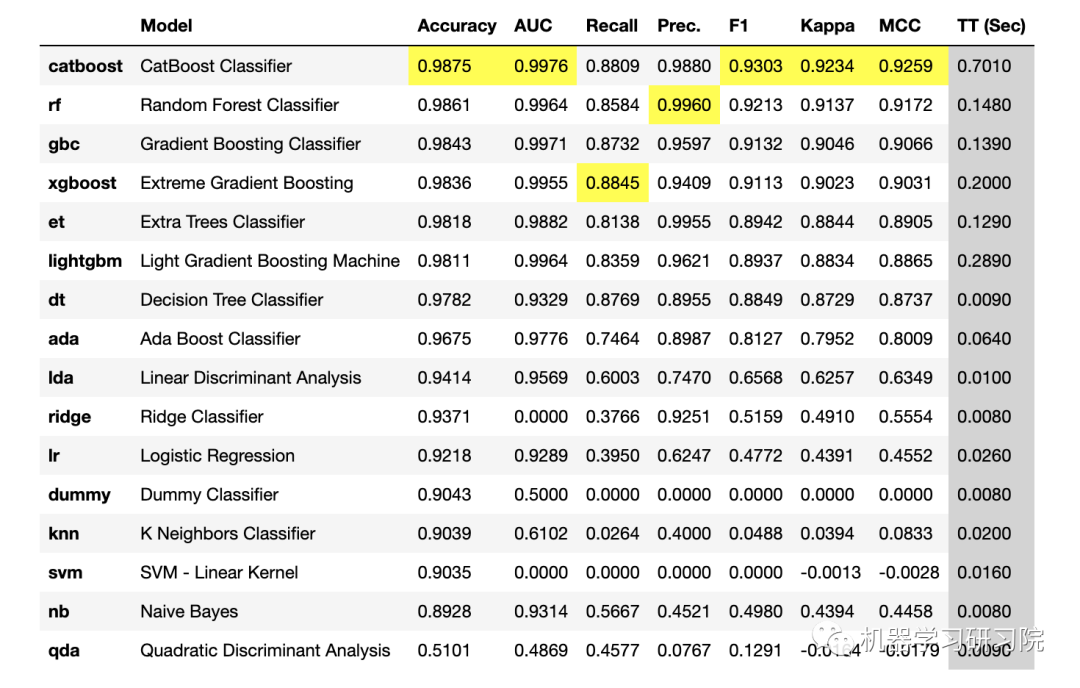Image resolution: width=1080 pixels, height=688 pixels.
Task: Click catboost training time 0.7010
Action: click(984, 66)
